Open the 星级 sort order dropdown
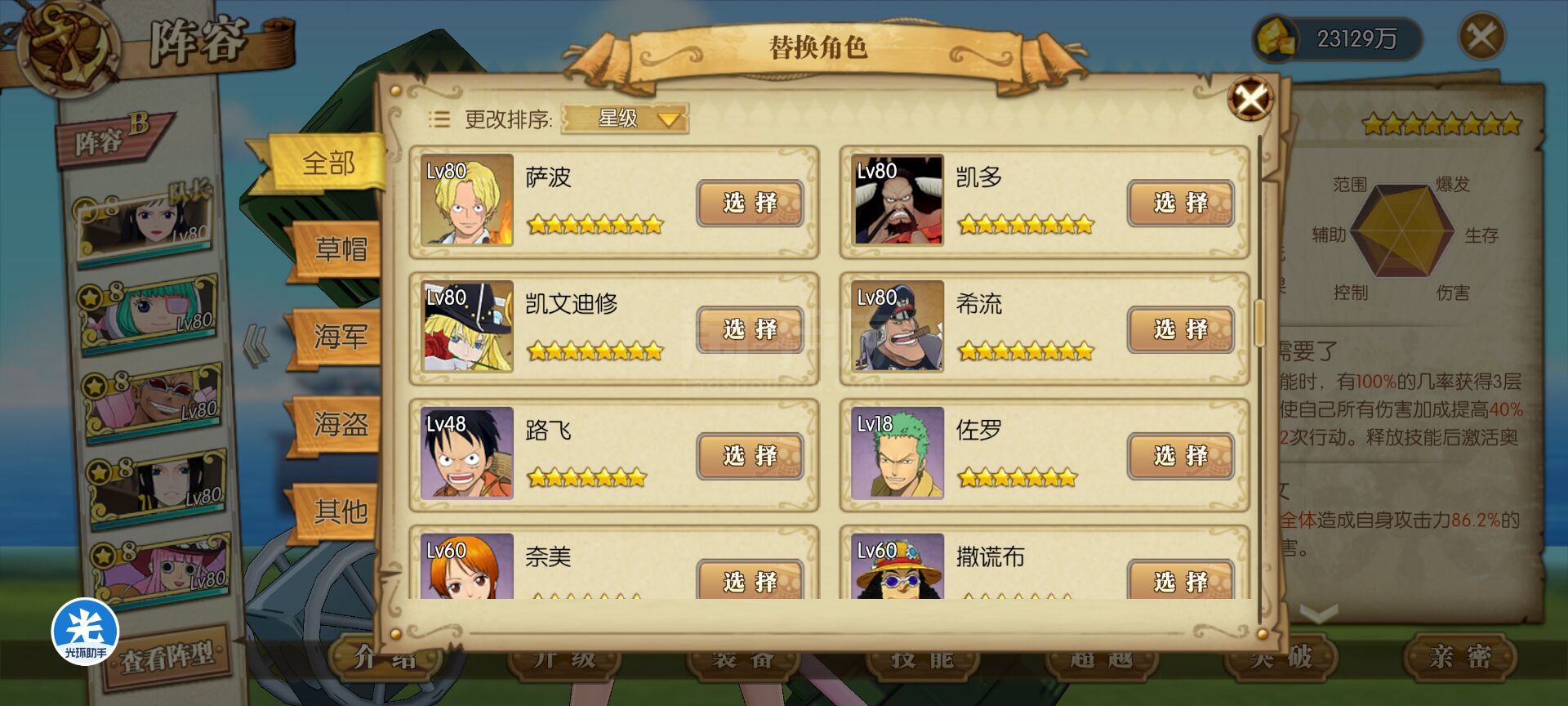This screenshot has width=1568, height=706. (626, 119)
